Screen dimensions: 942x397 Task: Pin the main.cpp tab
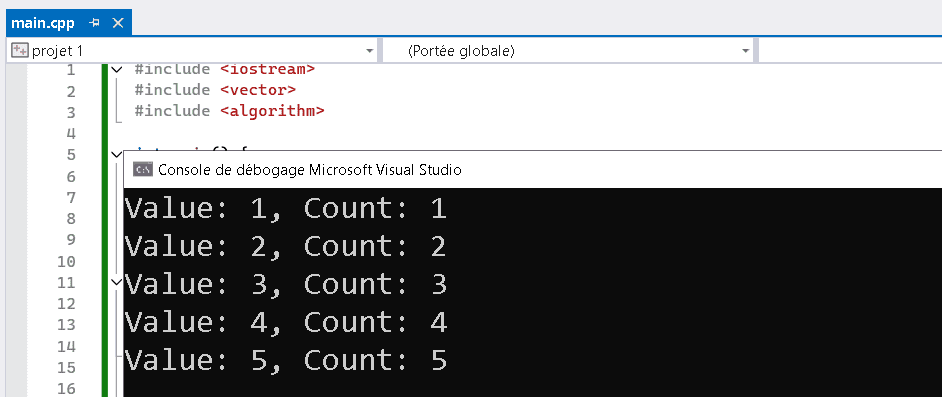[x=94, y=23]
